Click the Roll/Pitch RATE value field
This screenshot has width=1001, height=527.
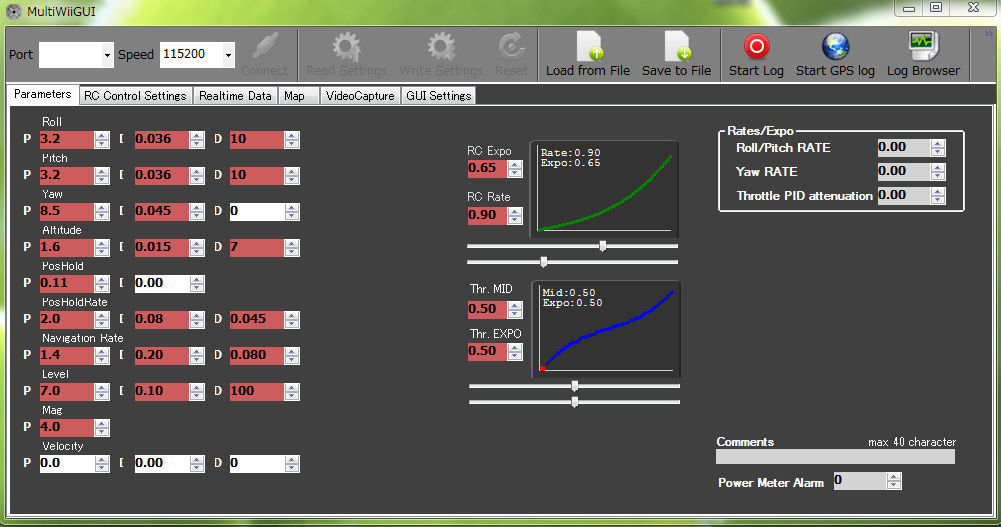point(903,147)
